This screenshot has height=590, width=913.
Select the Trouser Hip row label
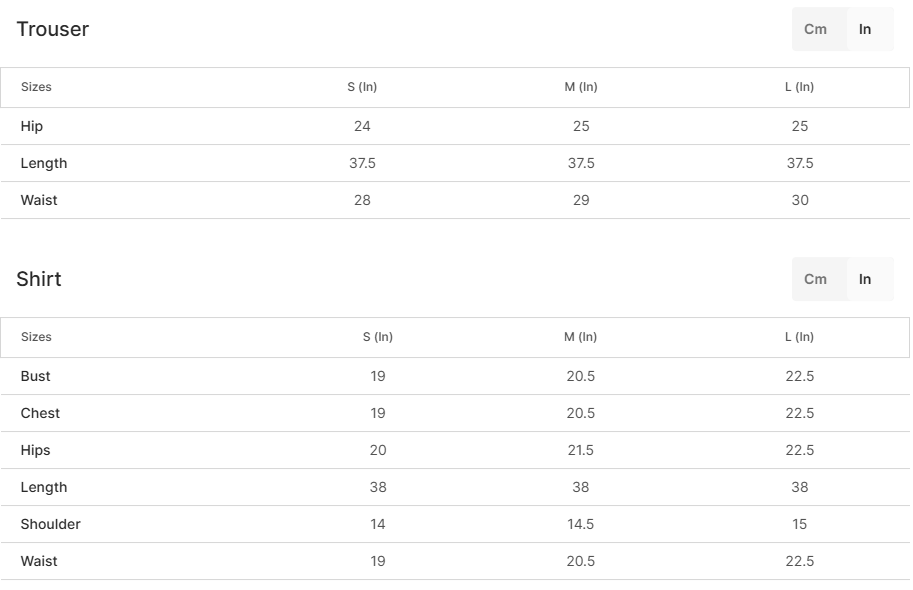pos(32,126)
